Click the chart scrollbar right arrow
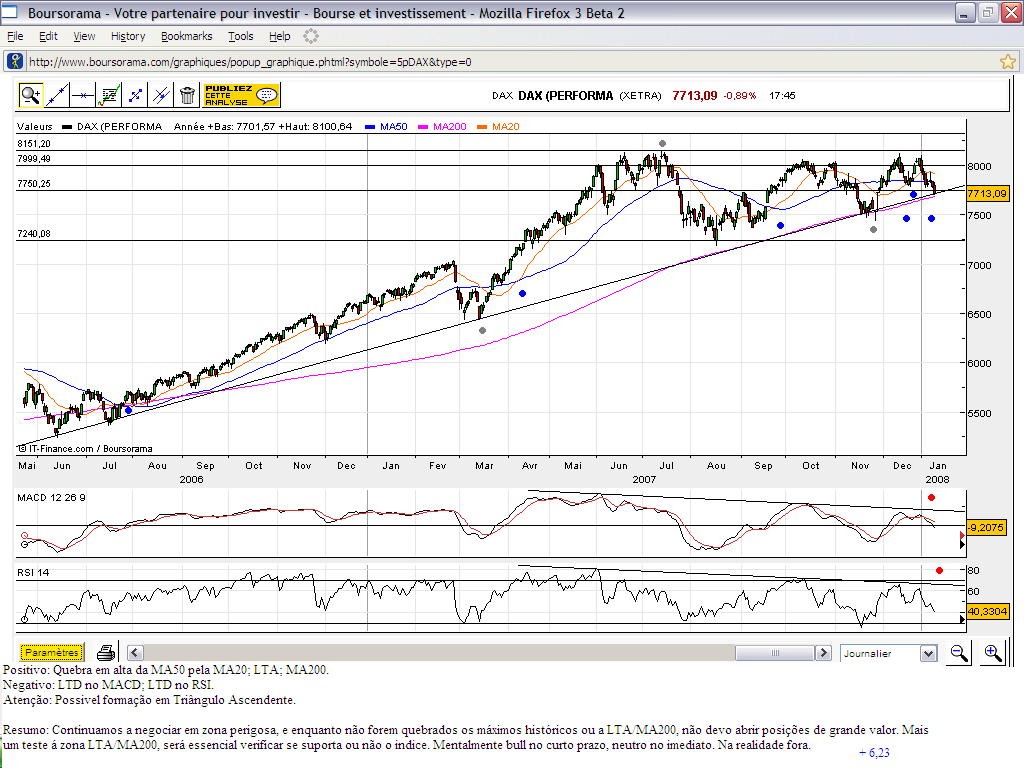Screen dimensions: 1024x768 tap(824, 652)
